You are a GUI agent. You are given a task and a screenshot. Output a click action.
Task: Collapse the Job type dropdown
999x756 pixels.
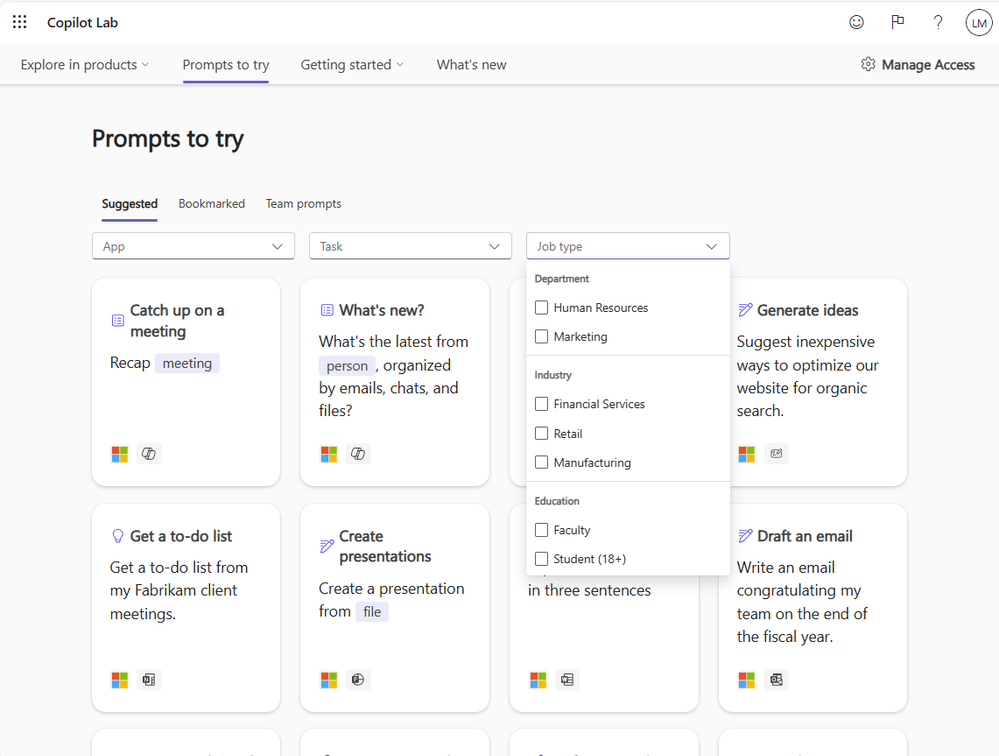click(x=628, y=246)
